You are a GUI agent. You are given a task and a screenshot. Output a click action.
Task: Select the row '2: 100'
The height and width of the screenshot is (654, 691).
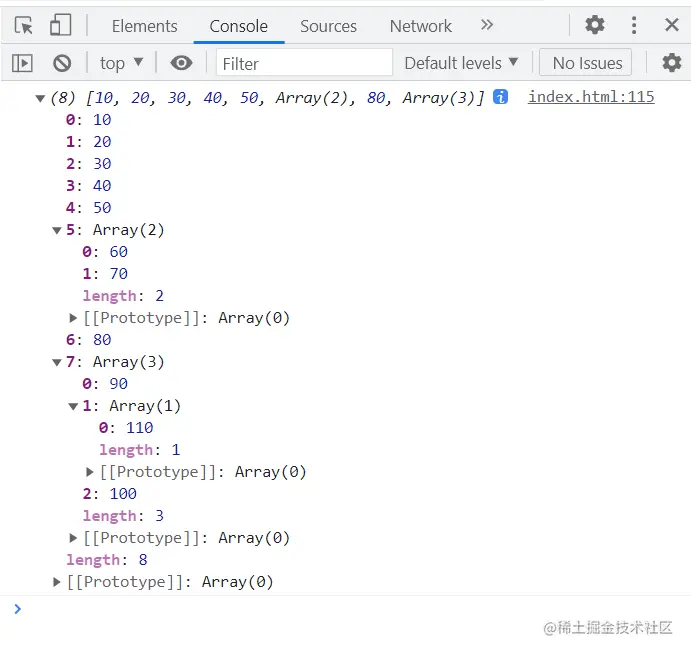[109, 494]
